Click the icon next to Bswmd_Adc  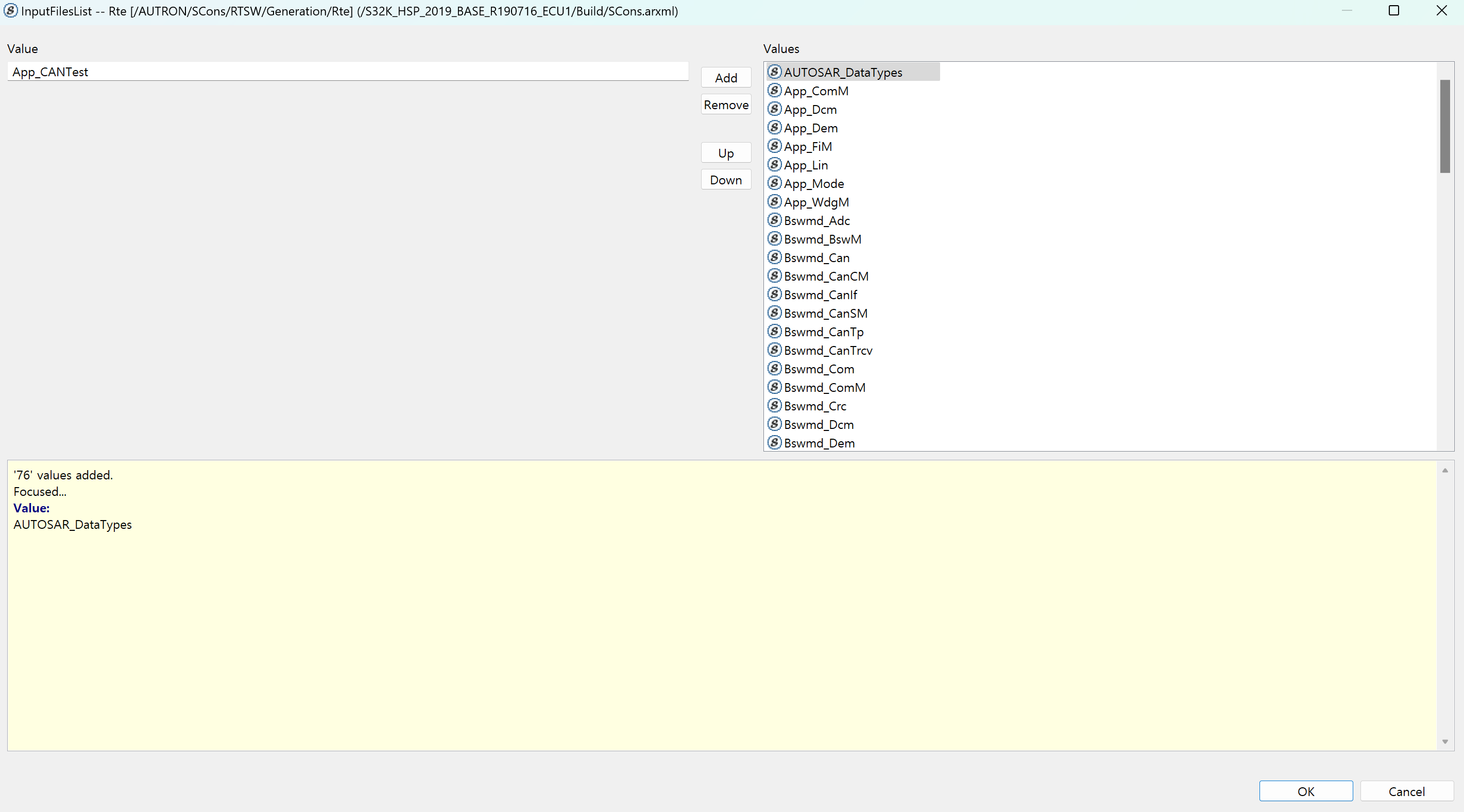(774, 220)
